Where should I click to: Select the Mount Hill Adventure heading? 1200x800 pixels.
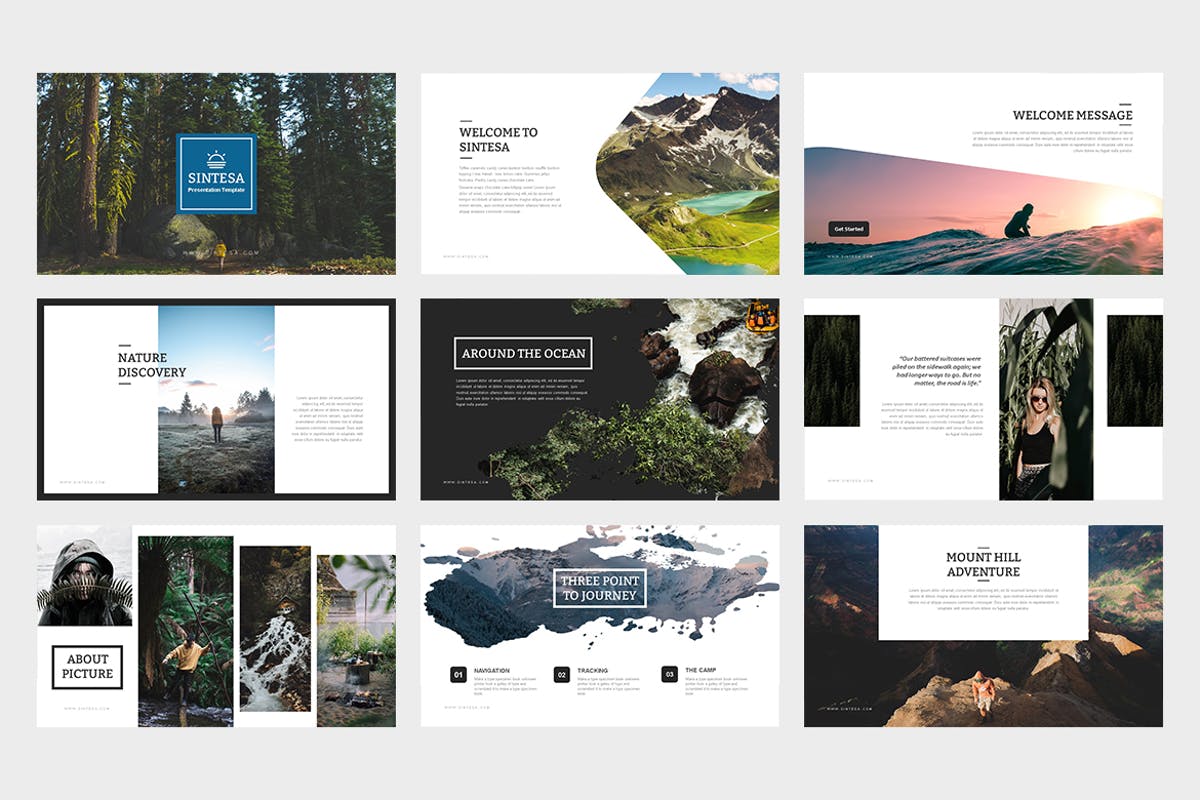[x=983, y=564]
